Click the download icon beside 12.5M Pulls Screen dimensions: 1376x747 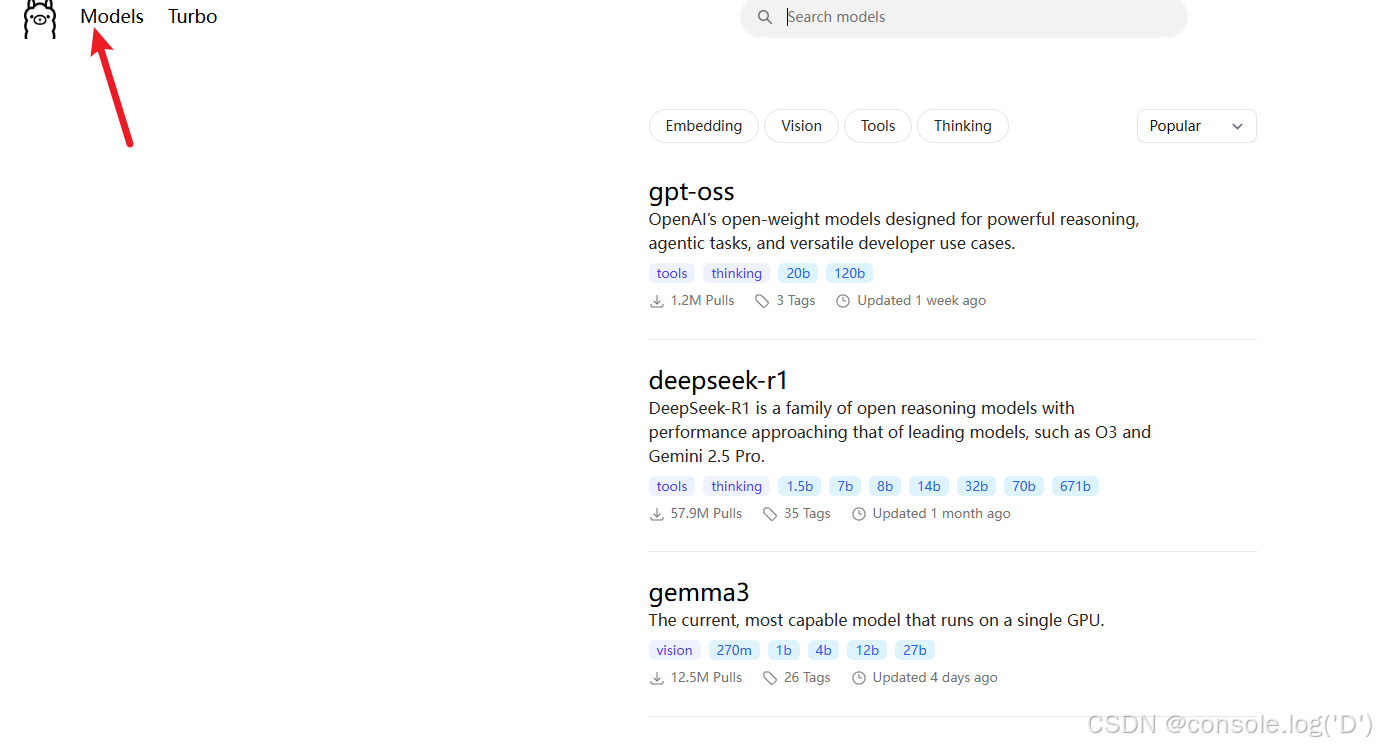click(x=657, y=678)
